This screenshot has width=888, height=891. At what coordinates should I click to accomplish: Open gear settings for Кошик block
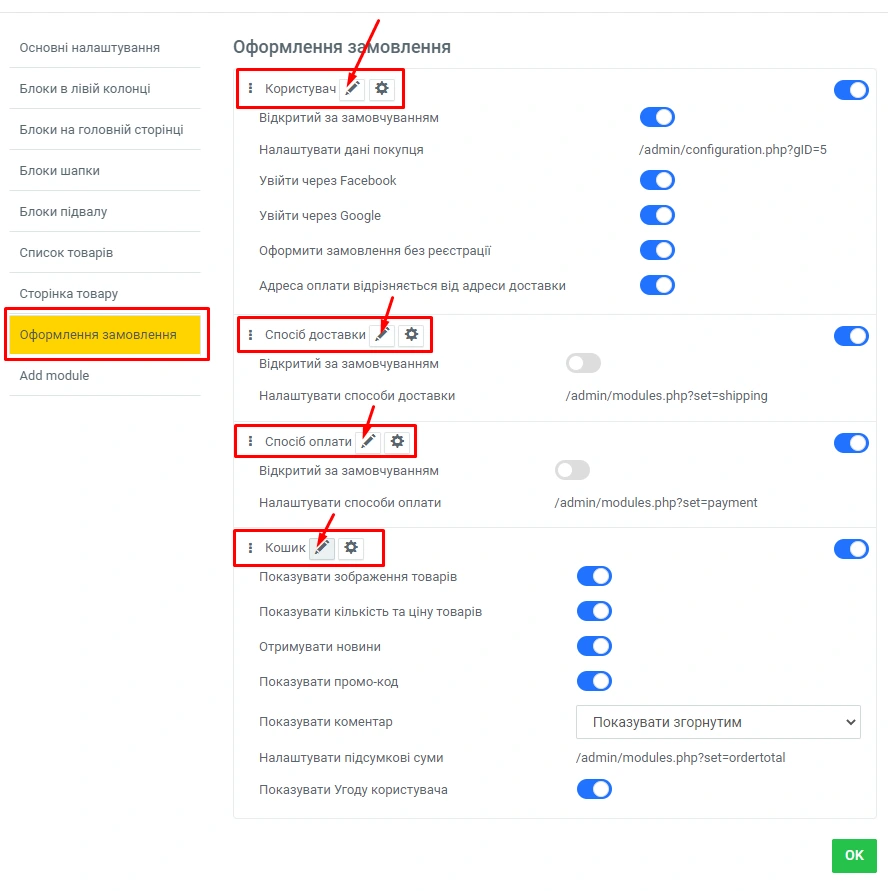[351, 548]
